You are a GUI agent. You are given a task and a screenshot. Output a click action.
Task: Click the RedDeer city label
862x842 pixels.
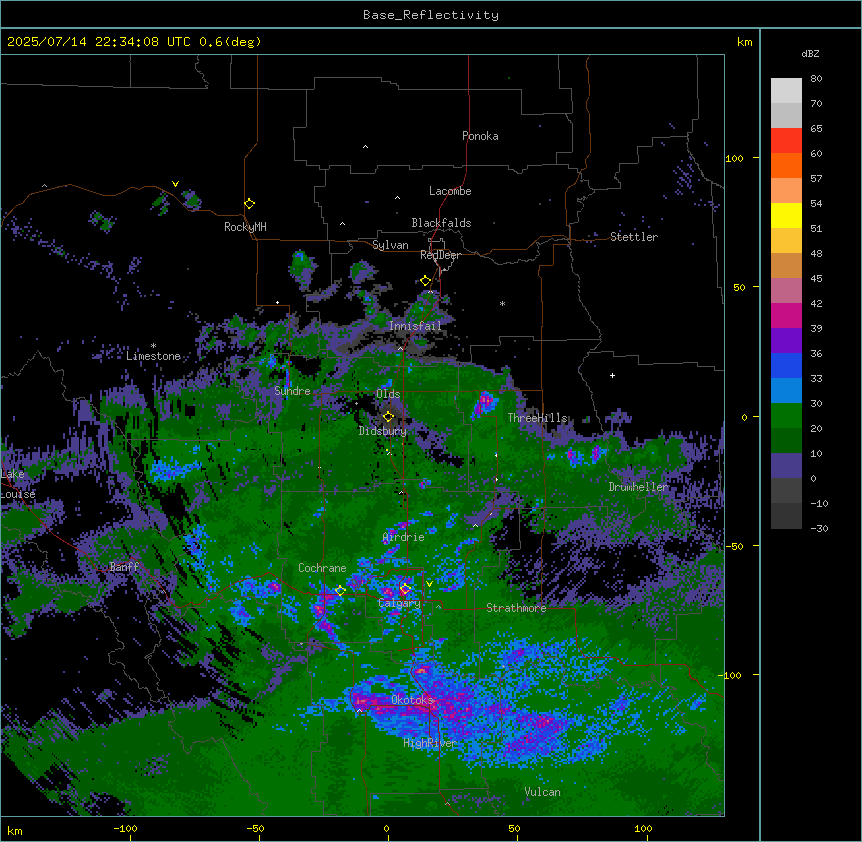tap(440, 255)
